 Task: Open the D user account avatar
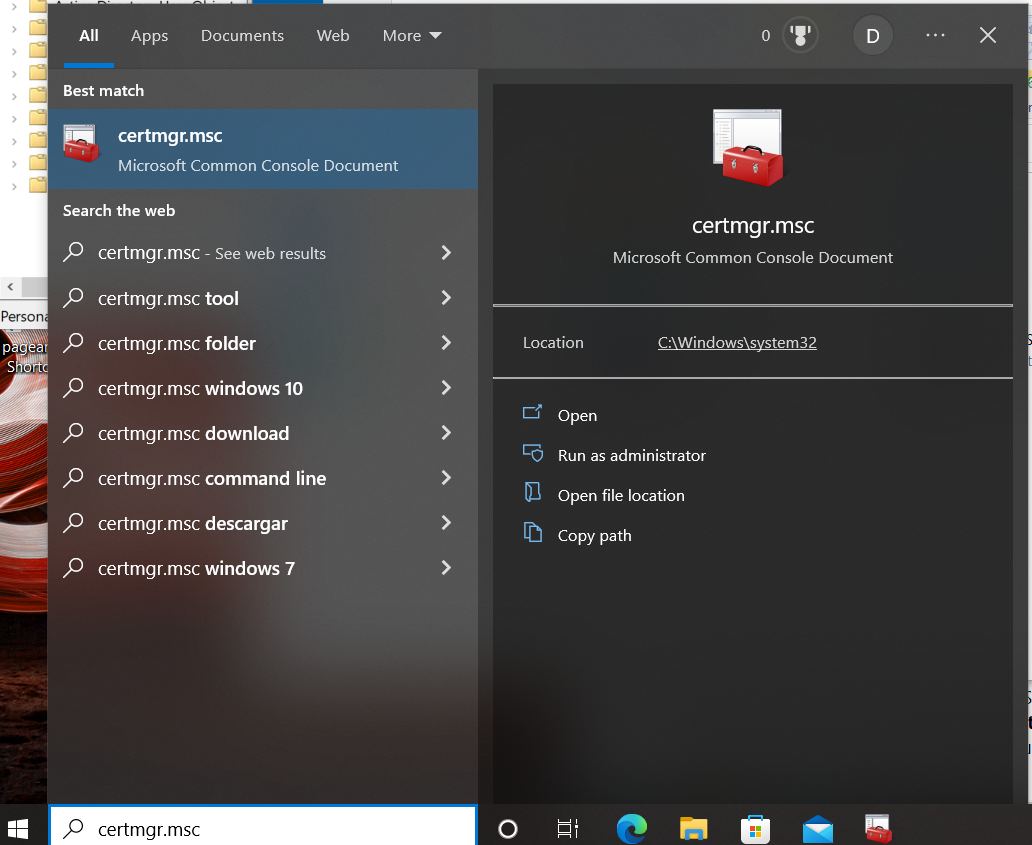(872, 36)
